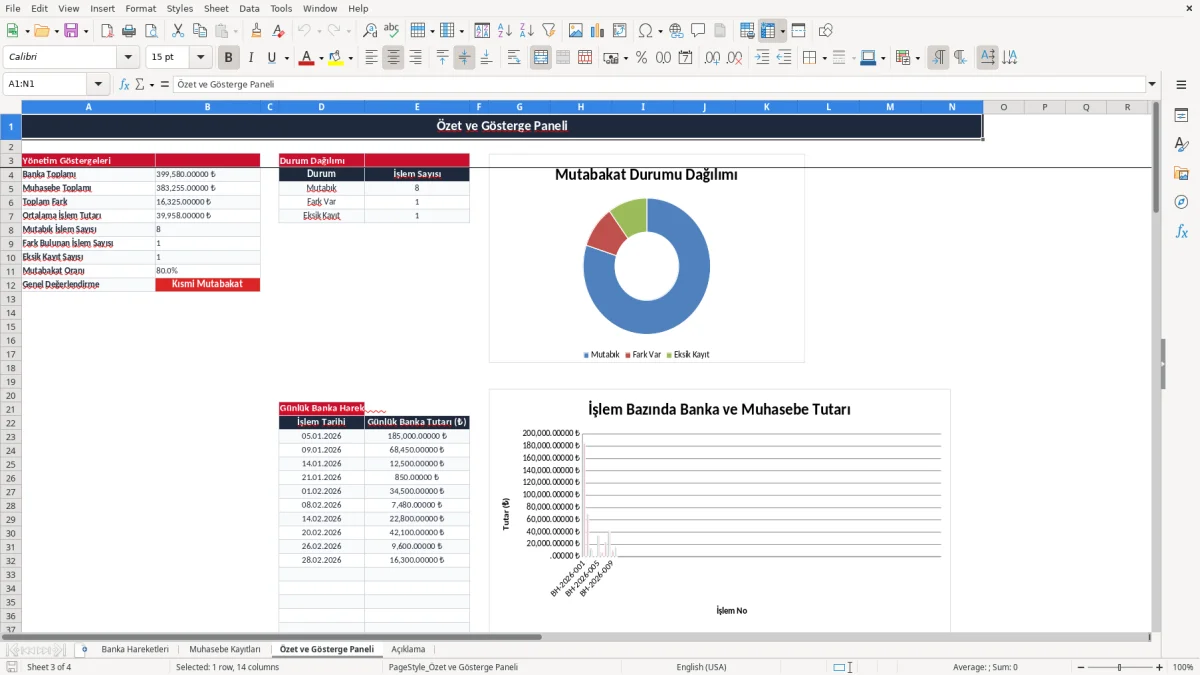Click the Print icon
This screenshot has height=675, width=1200.
coord(129,31)
